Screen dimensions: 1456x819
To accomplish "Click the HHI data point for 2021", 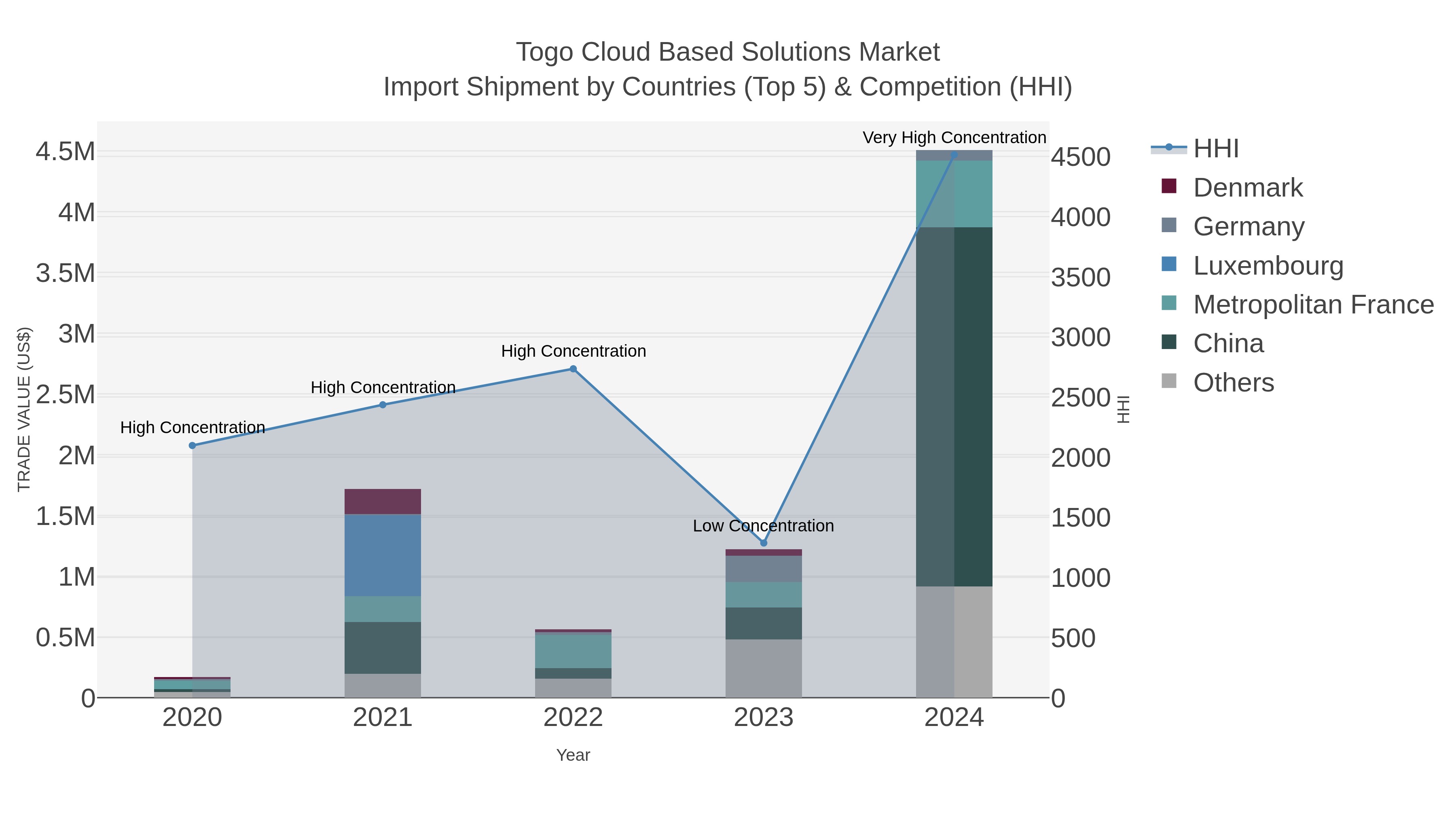I will 383,405.
